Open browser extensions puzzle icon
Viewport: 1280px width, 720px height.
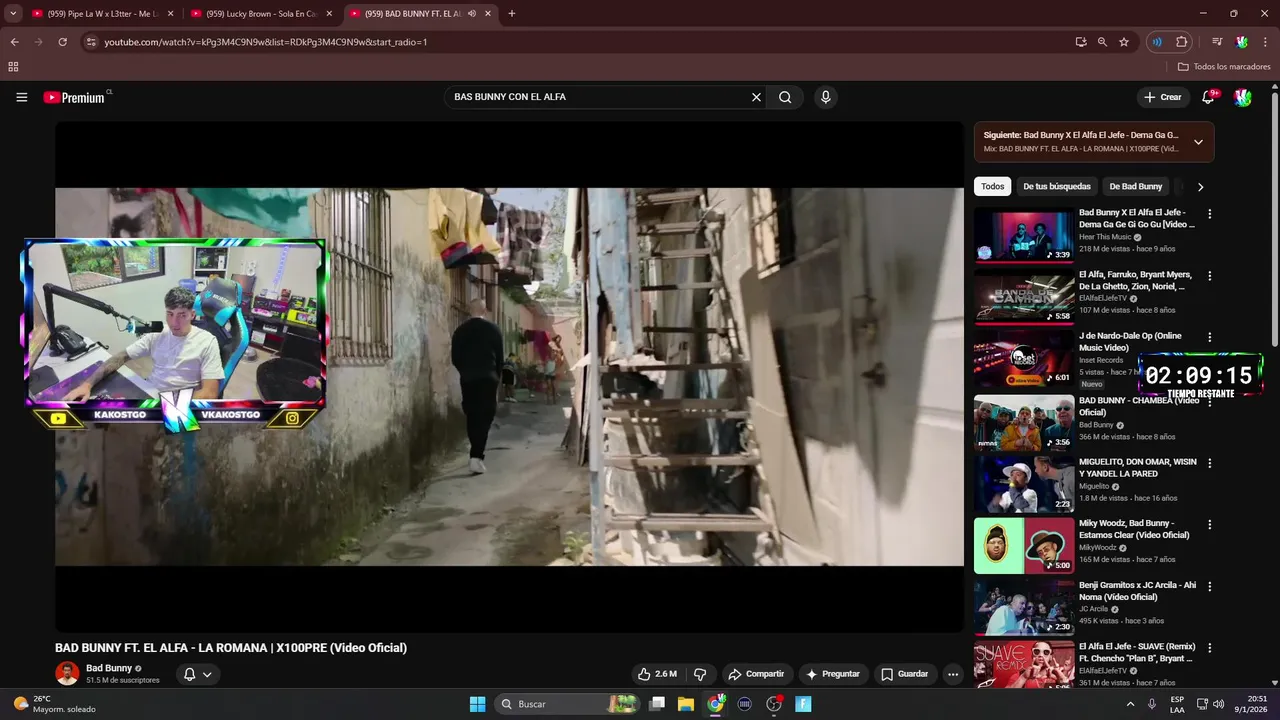[1182, 42]
